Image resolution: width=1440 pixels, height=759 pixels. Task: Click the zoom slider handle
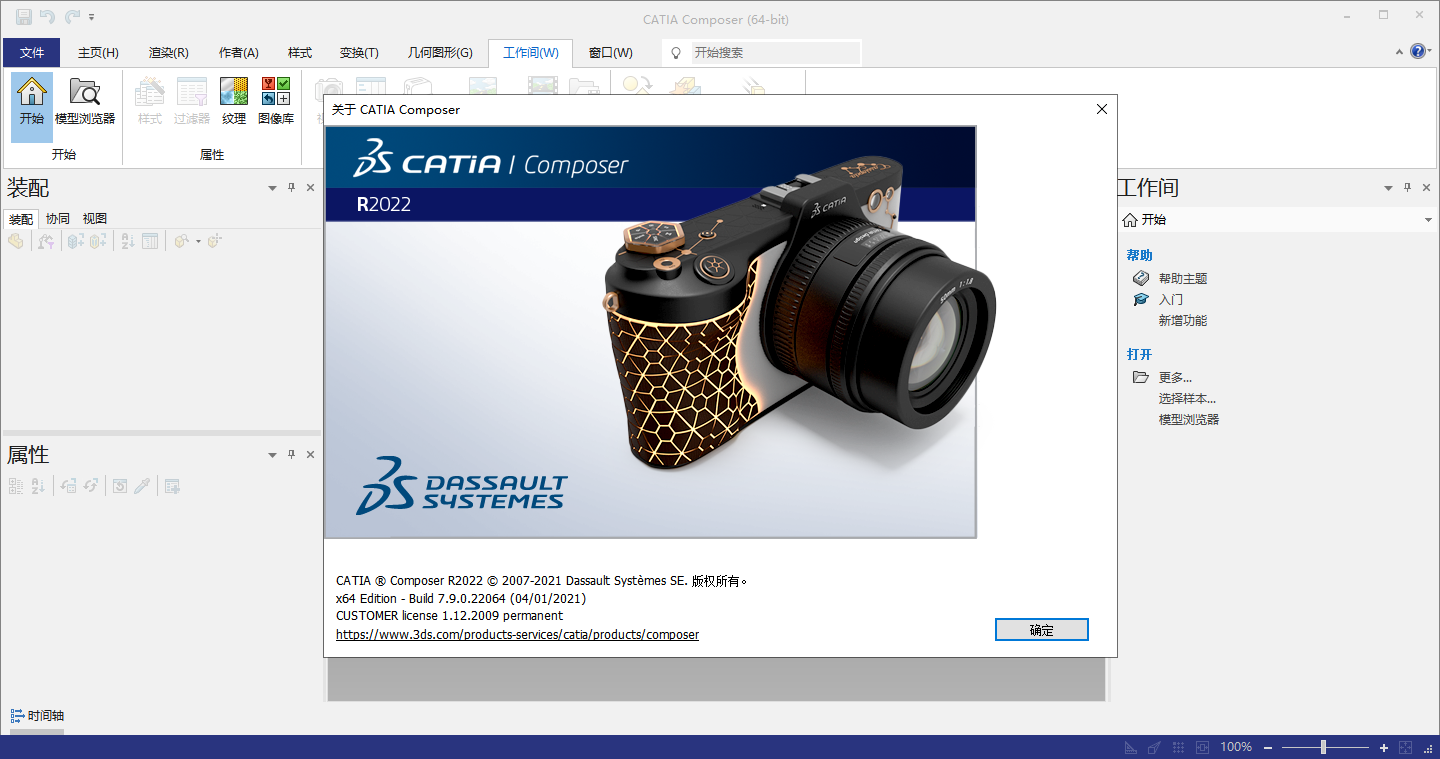pos(1323,747)
